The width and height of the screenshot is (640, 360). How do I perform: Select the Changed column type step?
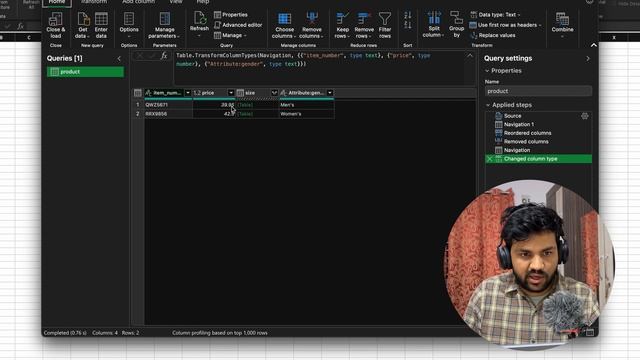(538, 159)
